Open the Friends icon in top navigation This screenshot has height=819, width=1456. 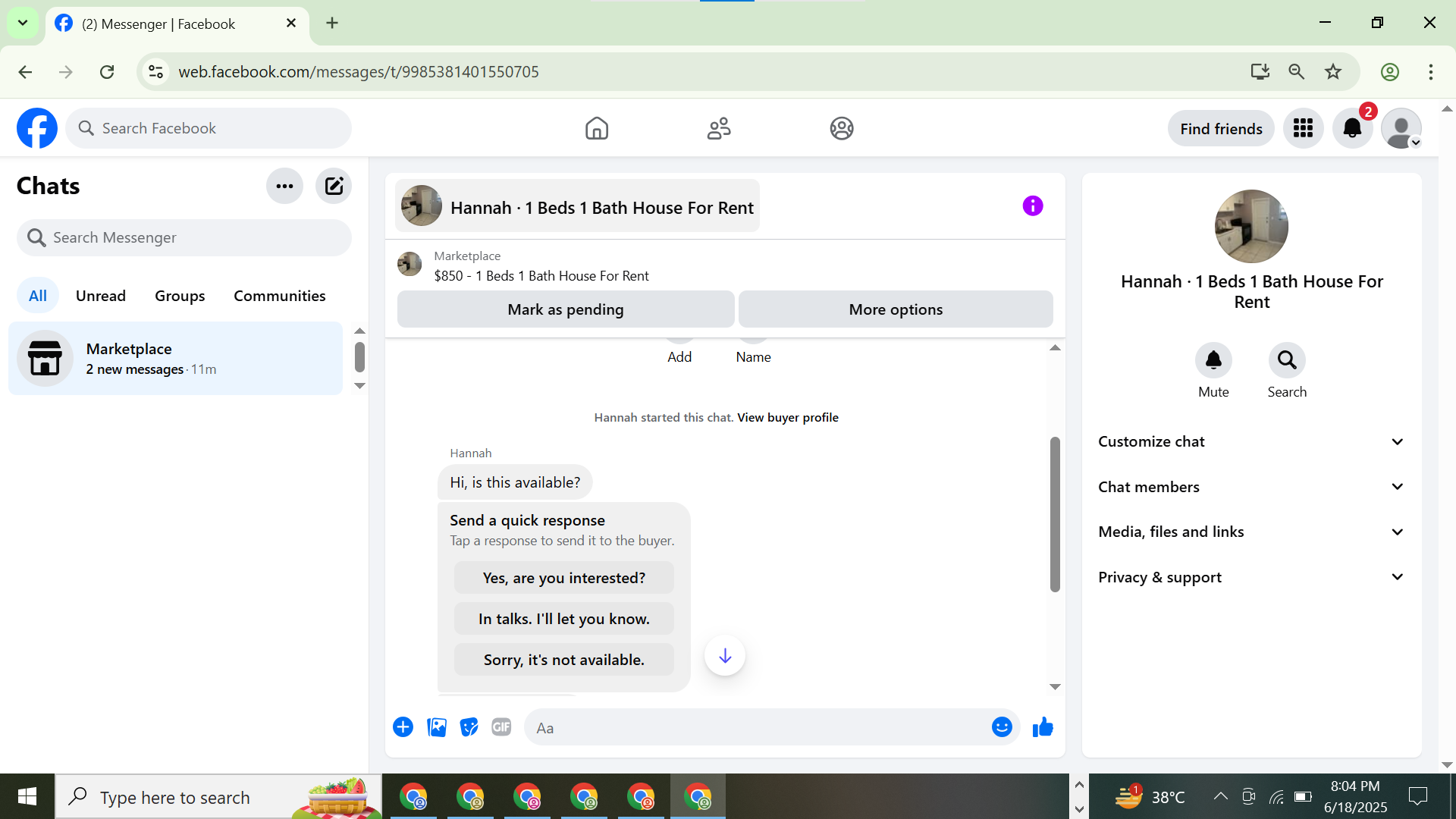[719, 128]
